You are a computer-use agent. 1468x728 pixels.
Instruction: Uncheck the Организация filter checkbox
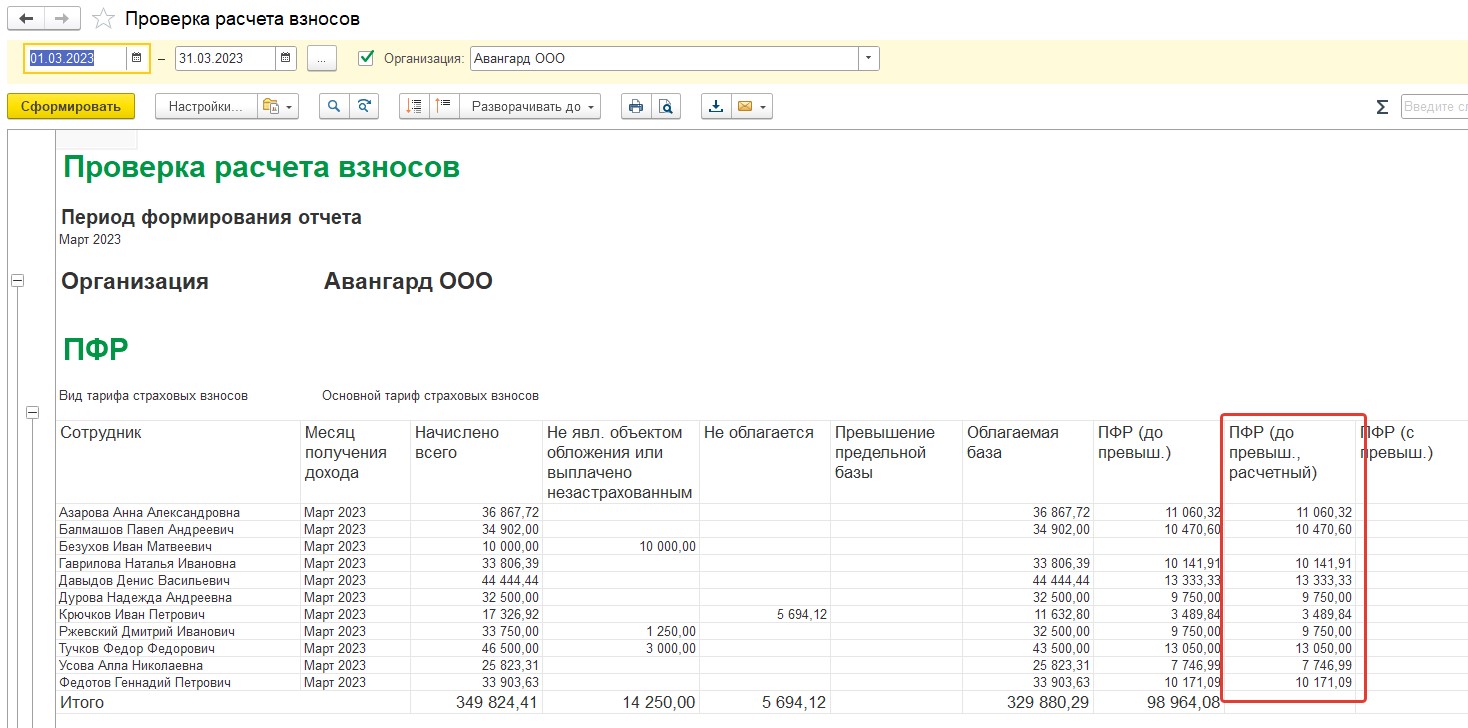365,58
